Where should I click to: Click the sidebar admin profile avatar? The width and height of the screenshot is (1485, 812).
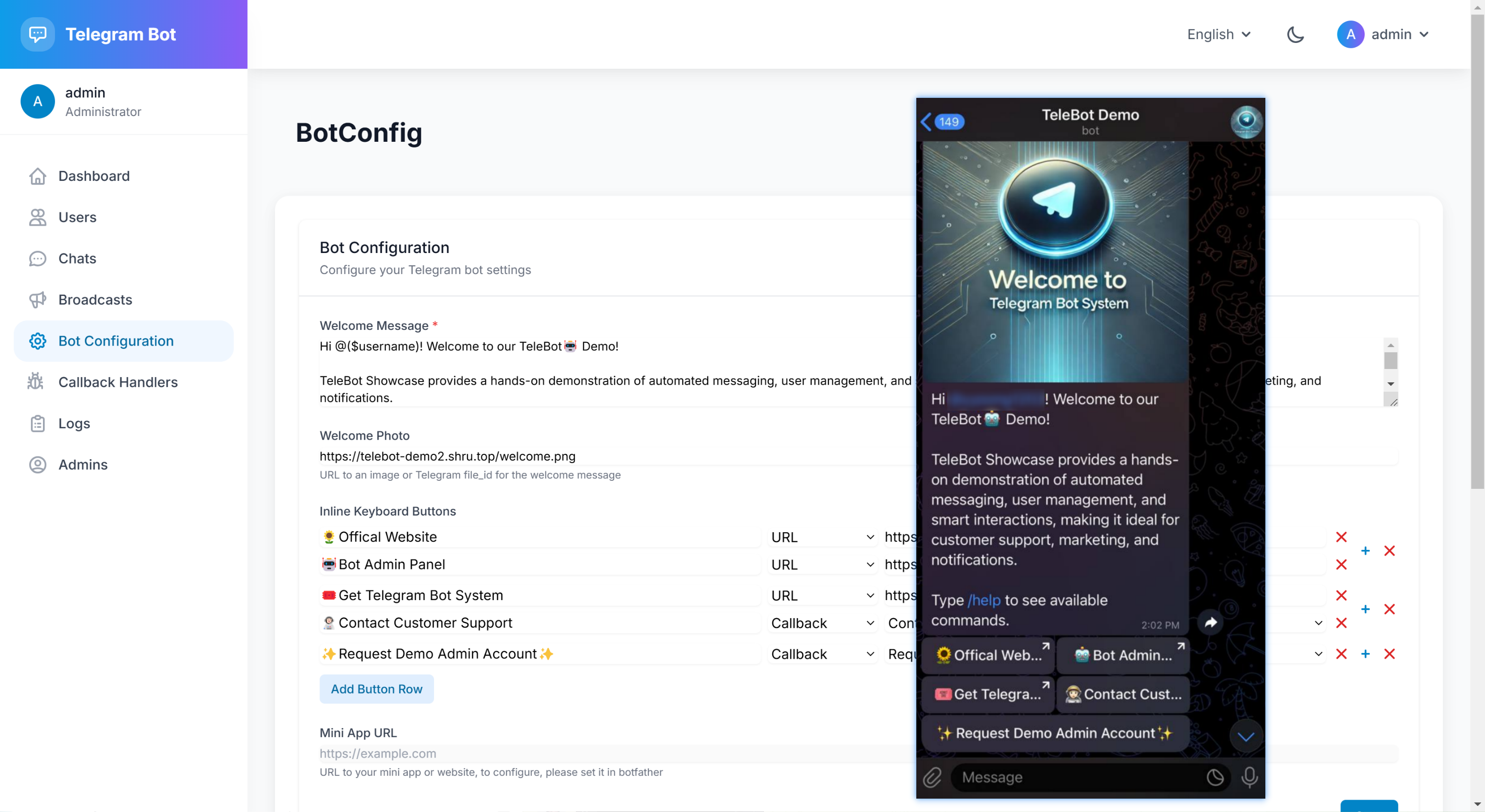[x=37, y=101]
